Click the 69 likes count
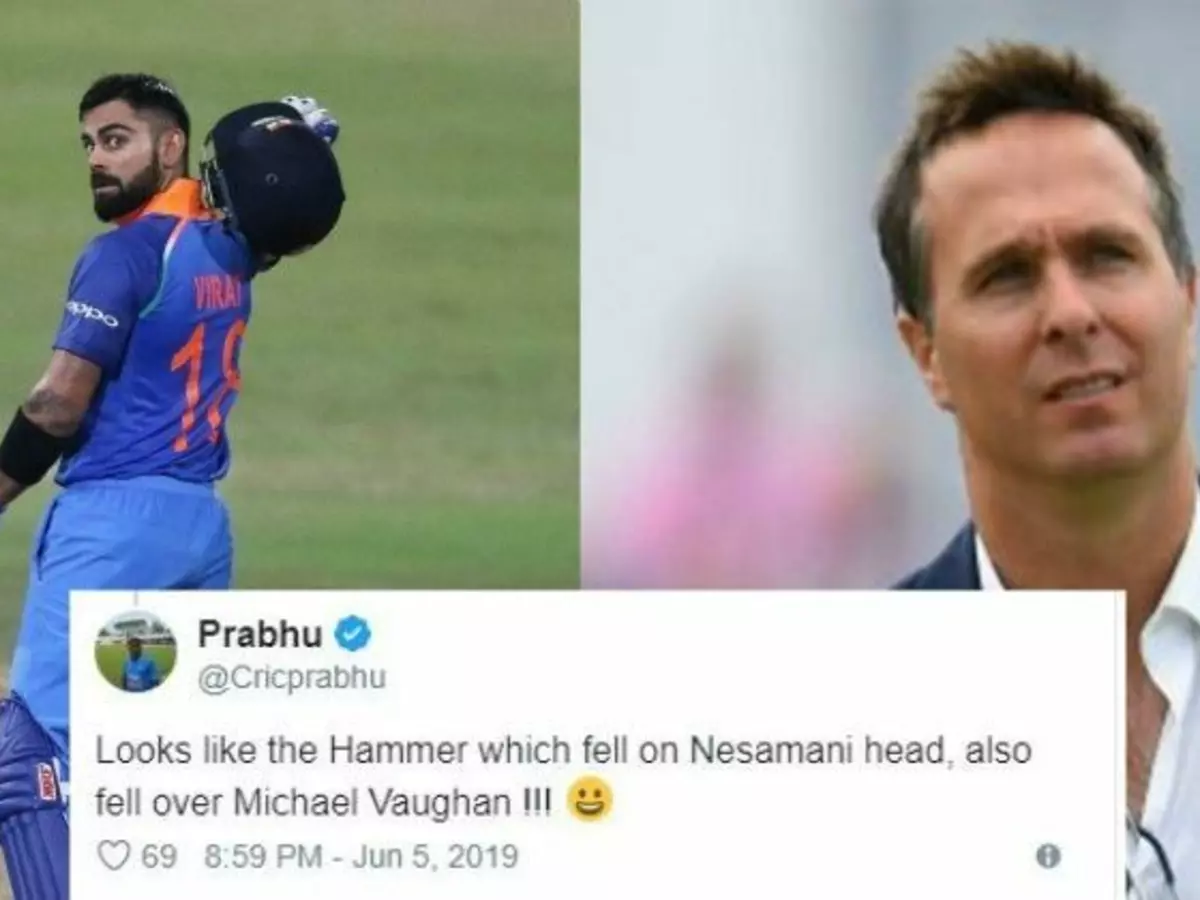1200x900 pixels. tap(158, 857)
